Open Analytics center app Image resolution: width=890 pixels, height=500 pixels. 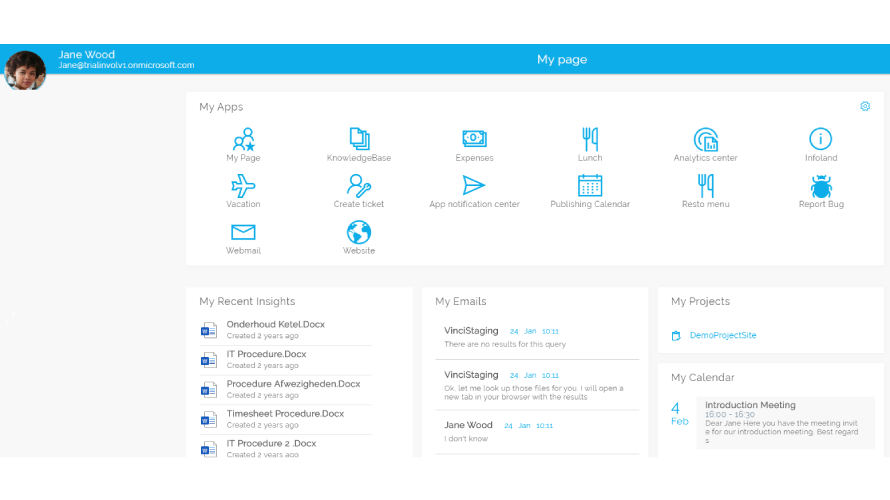pos(706,139)
